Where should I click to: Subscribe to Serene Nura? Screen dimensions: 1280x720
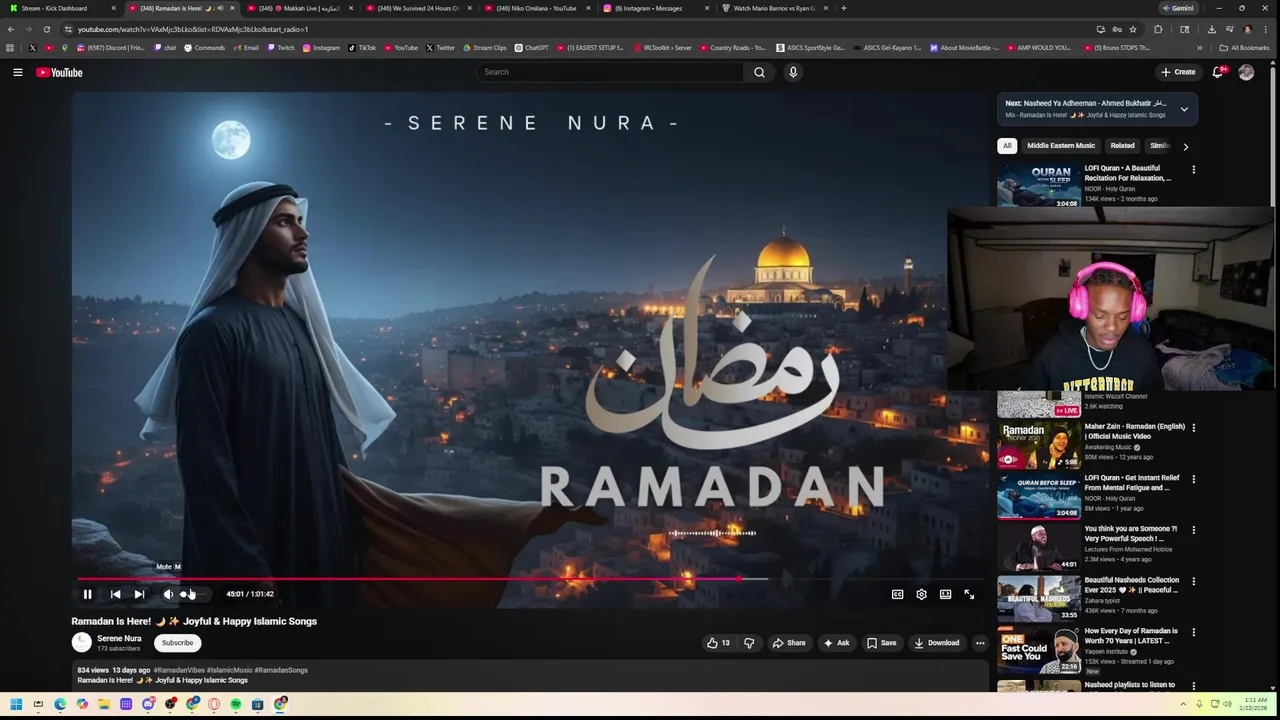(177, 643)
